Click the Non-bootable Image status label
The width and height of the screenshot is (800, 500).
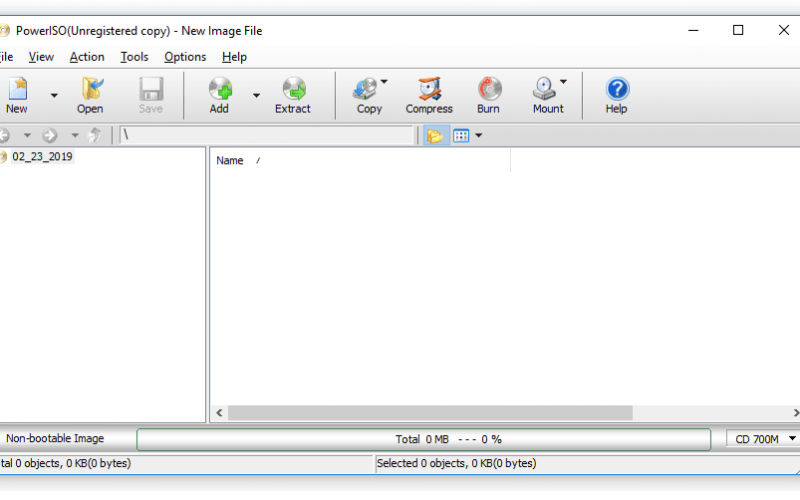(55, 439)
